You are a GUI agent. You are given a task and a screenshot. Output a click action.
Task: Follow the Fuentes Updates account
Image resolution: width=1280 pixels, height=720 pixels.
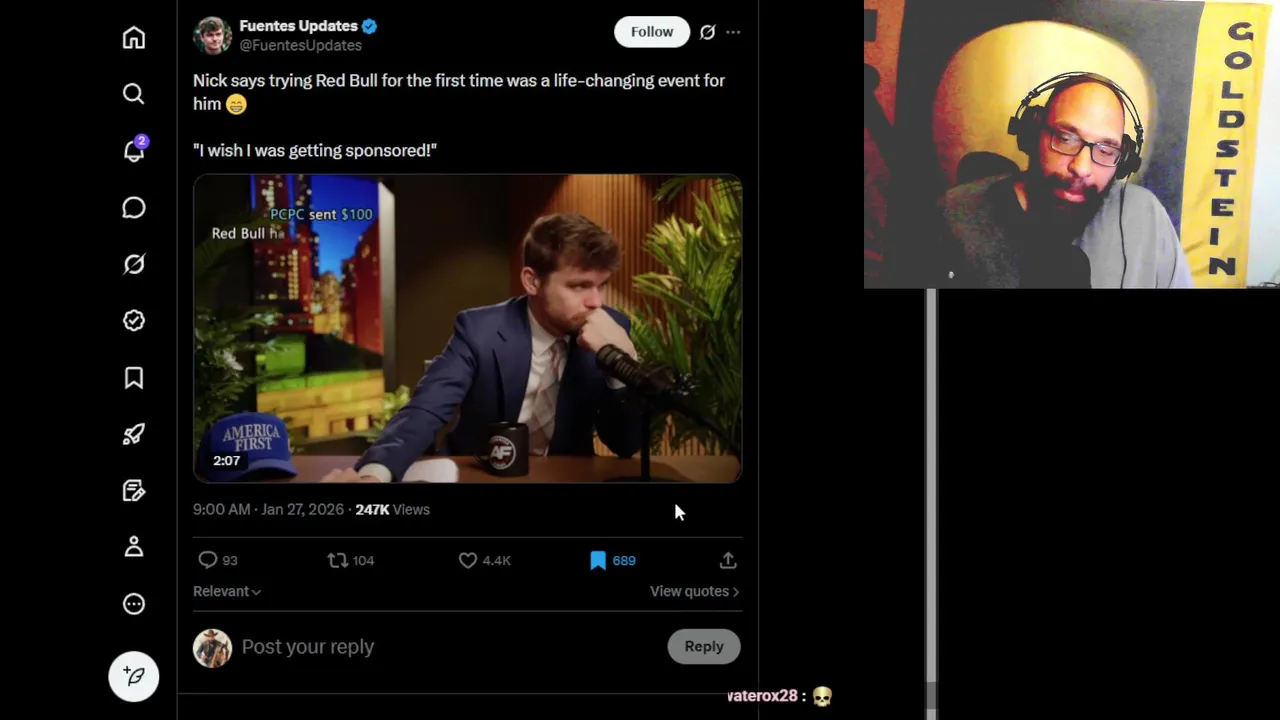click(651, 32)
